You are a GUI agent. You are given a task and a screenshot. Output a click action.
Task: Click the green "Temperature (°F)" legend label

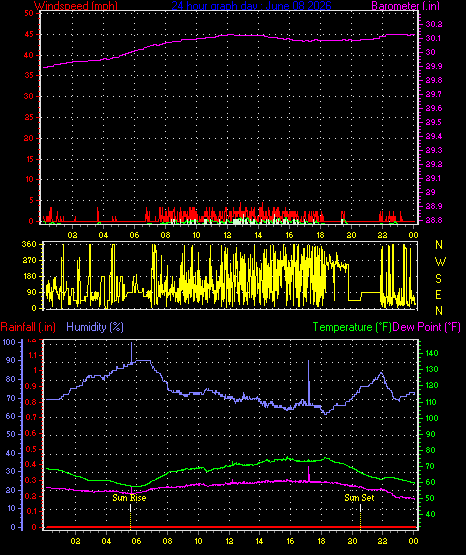(x=352, y=327)
